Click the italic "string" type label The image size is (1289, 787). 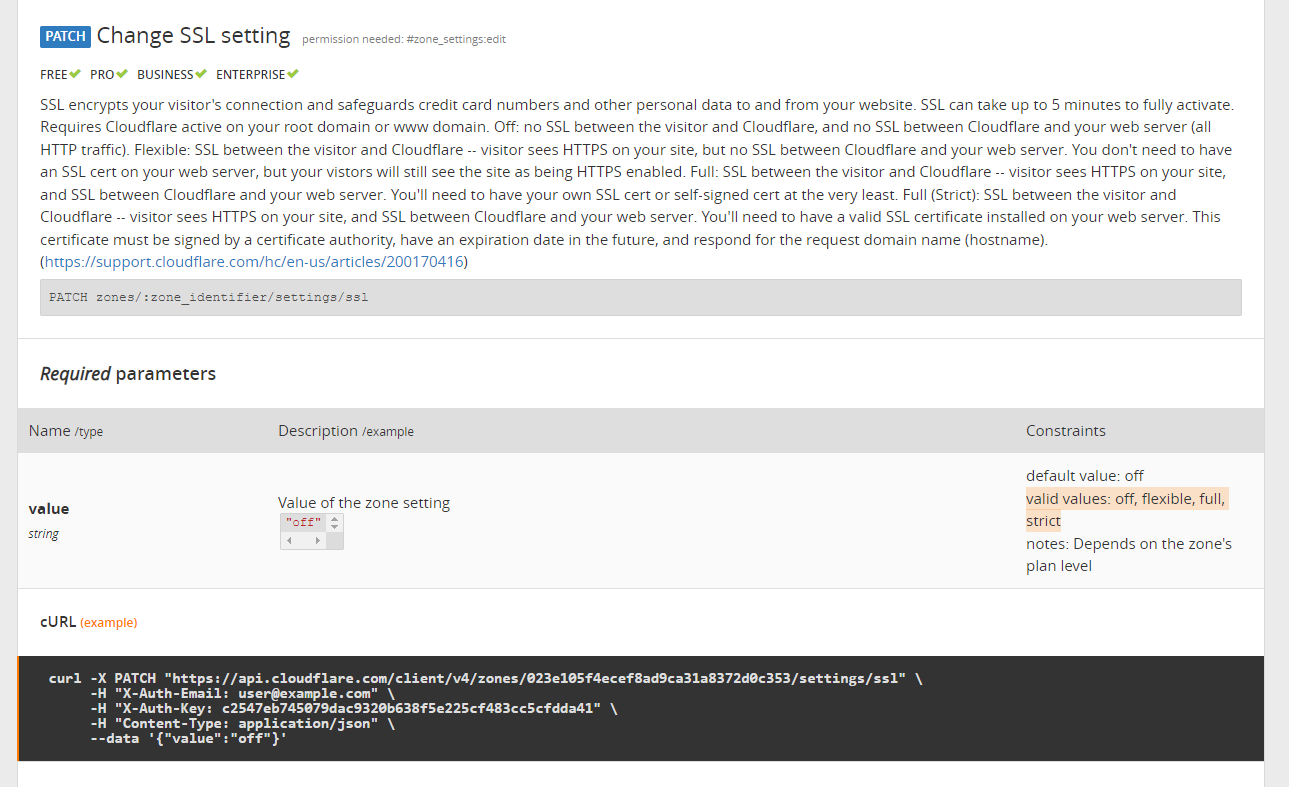(44, 534)
